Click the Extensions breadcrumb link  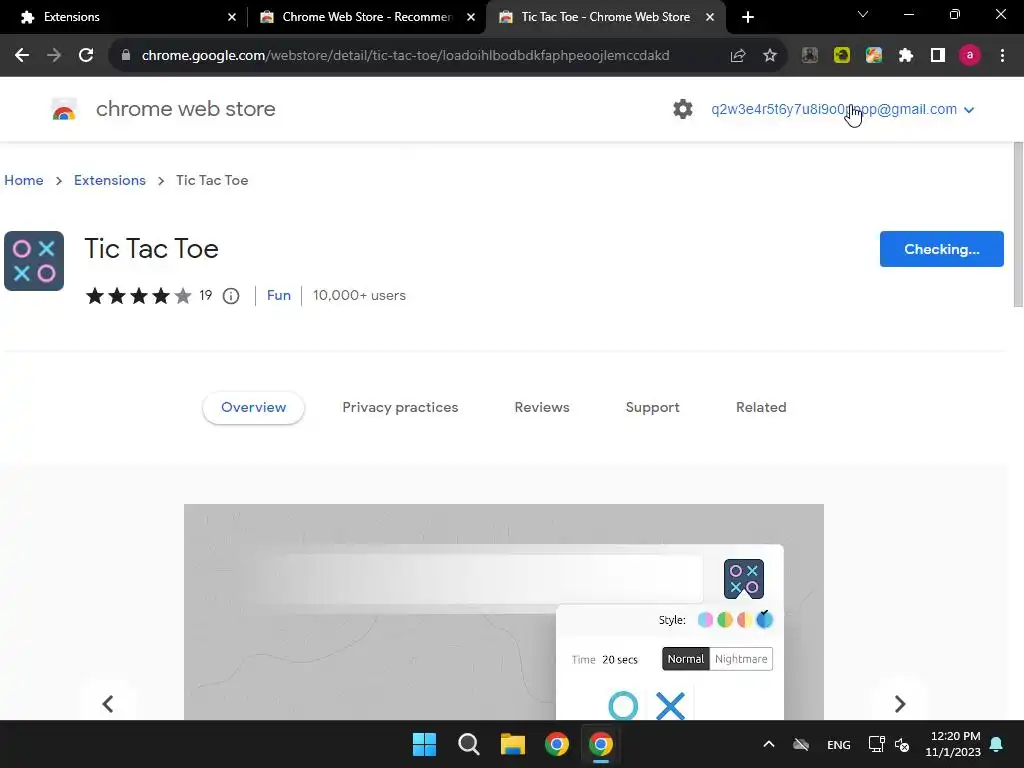pos(110,180)
